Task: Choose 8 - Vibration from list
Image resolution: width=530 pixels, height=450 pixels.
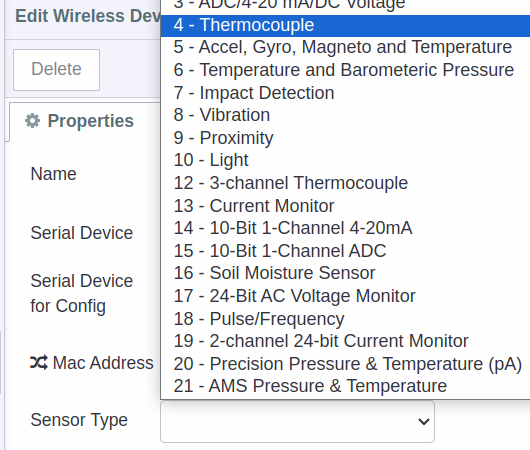Action: pos(345,115)
